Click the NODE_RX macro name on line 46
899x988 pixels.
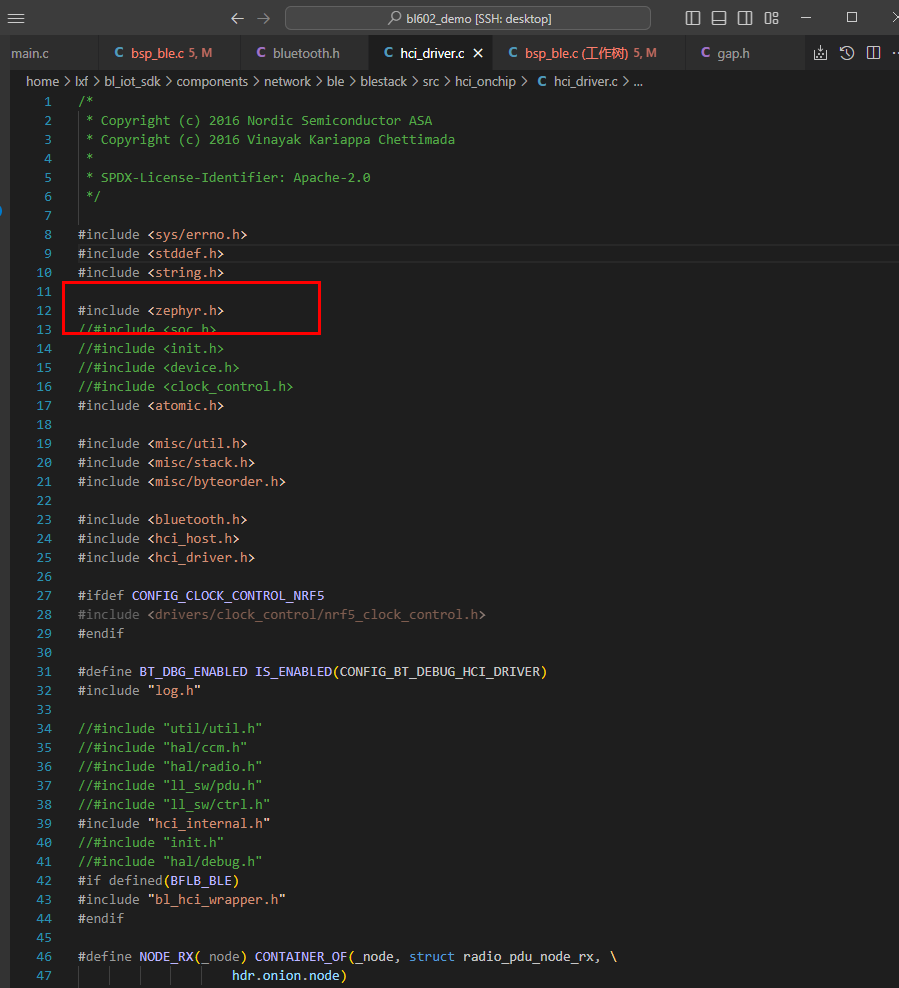coord(166,956)
